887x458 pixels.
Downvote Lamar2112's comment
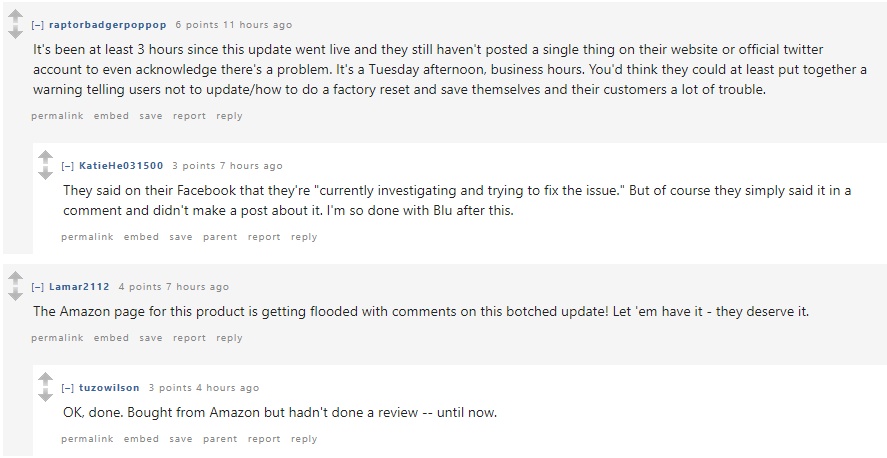[x=15, y=294]
